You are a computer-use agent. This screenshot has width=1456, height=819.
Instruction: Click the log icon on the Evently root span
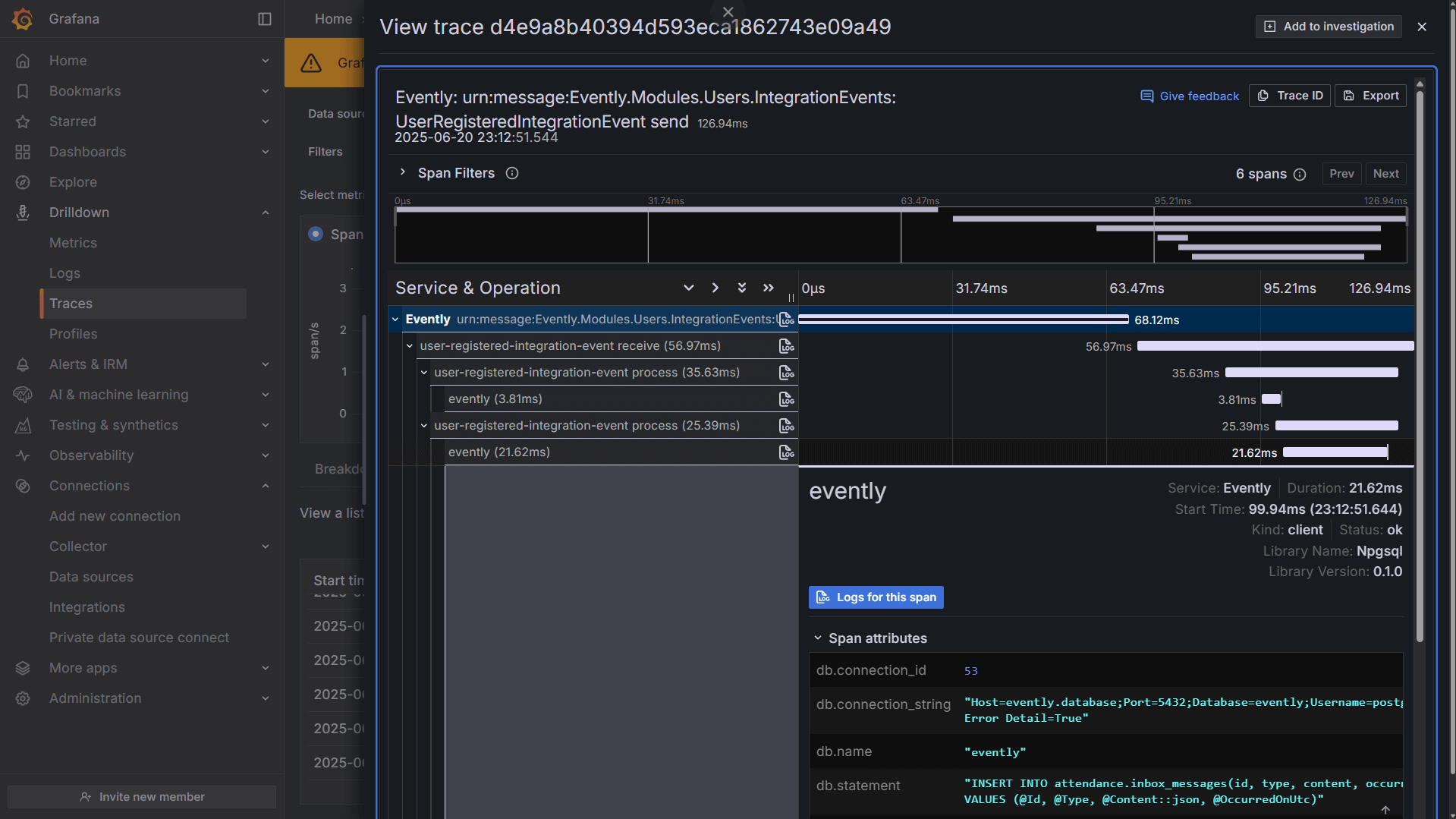point(787,320)
